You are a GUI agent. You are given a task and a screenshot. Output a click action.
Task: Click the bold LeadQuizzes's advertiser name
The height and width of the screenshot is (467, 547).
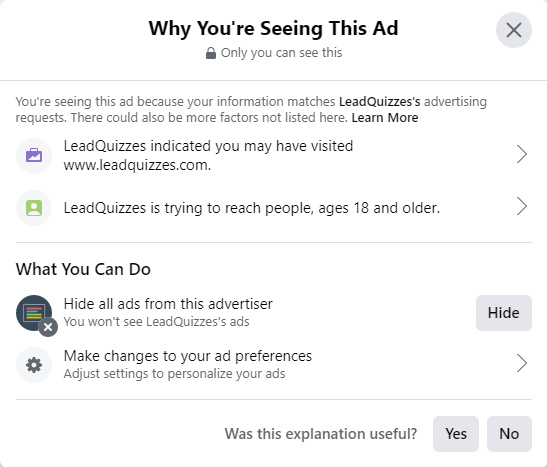coord(380,102)
